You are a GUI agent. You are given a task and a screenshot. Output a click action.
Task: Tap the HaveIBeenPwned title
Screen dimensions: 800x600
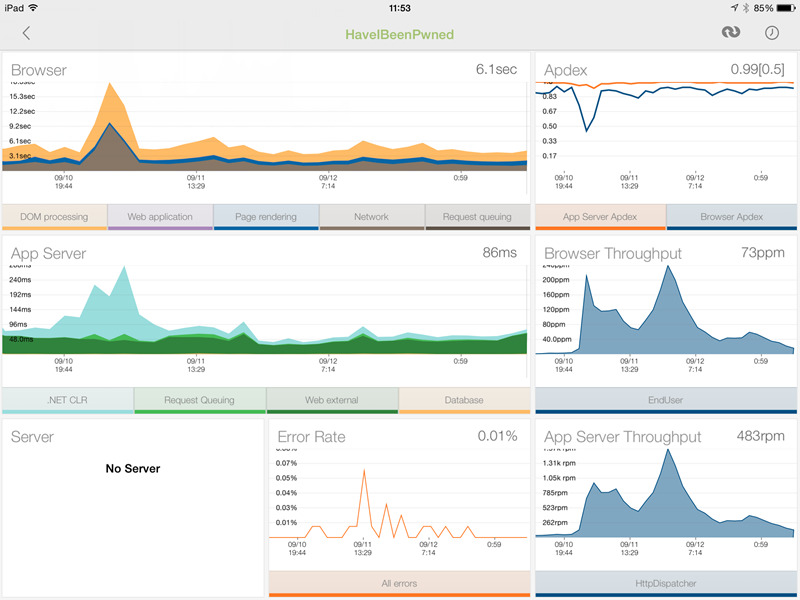(x=400, y=33)
